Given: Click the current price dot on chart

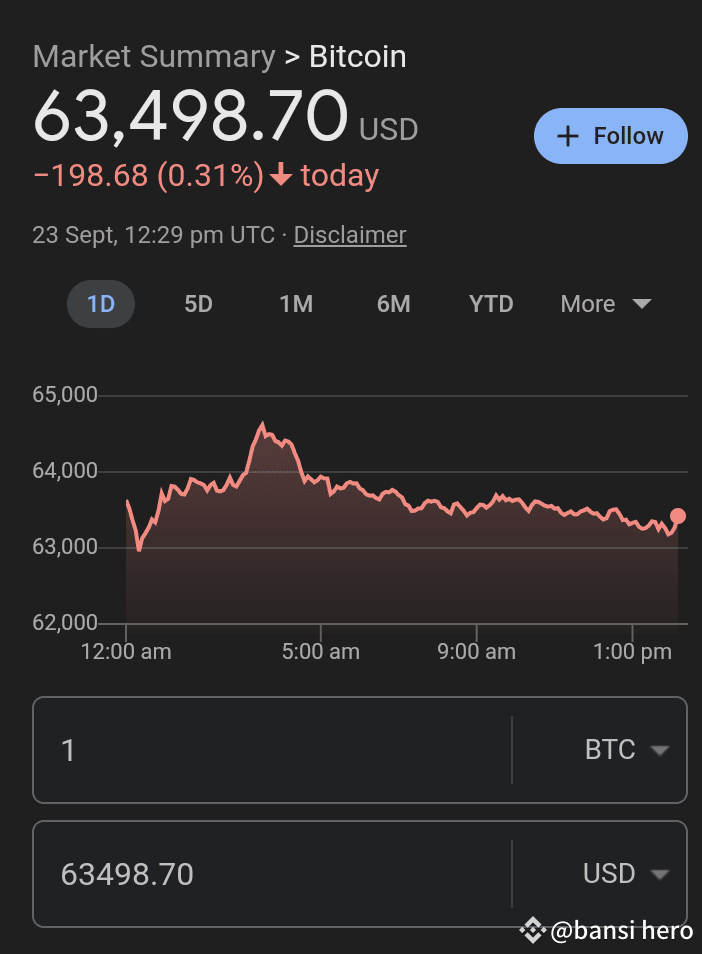Looking at the screenshot, I should 678,516.
